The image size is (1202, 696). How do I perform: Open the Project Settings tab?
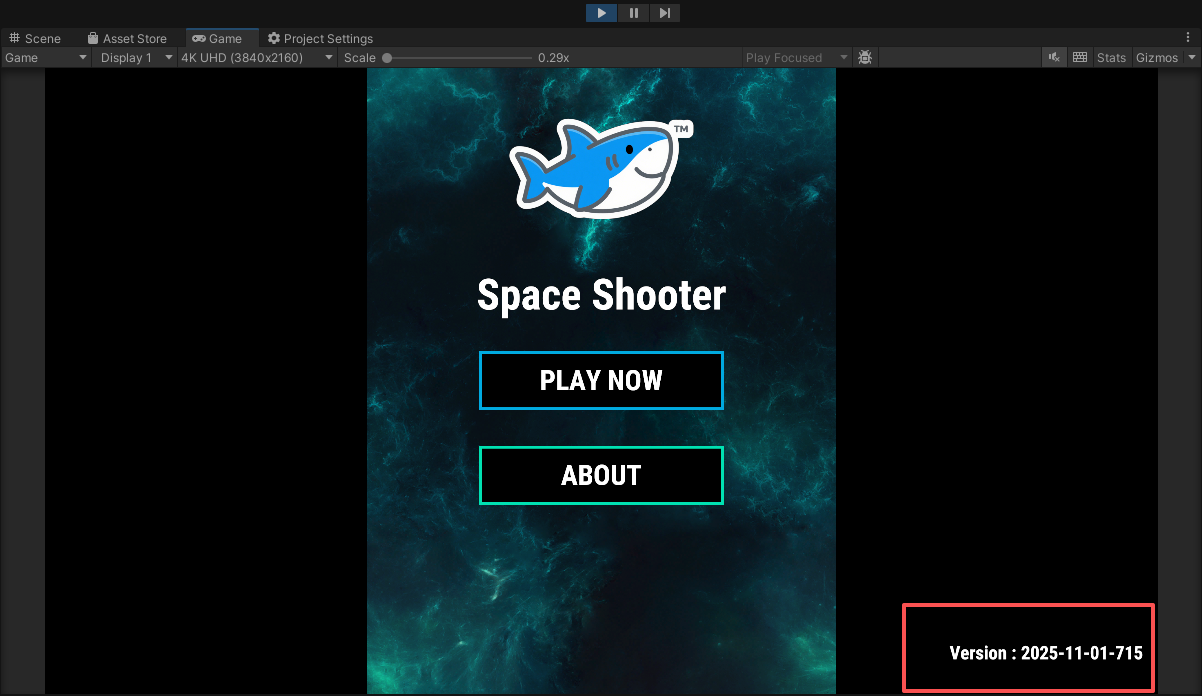pos(320,38)
